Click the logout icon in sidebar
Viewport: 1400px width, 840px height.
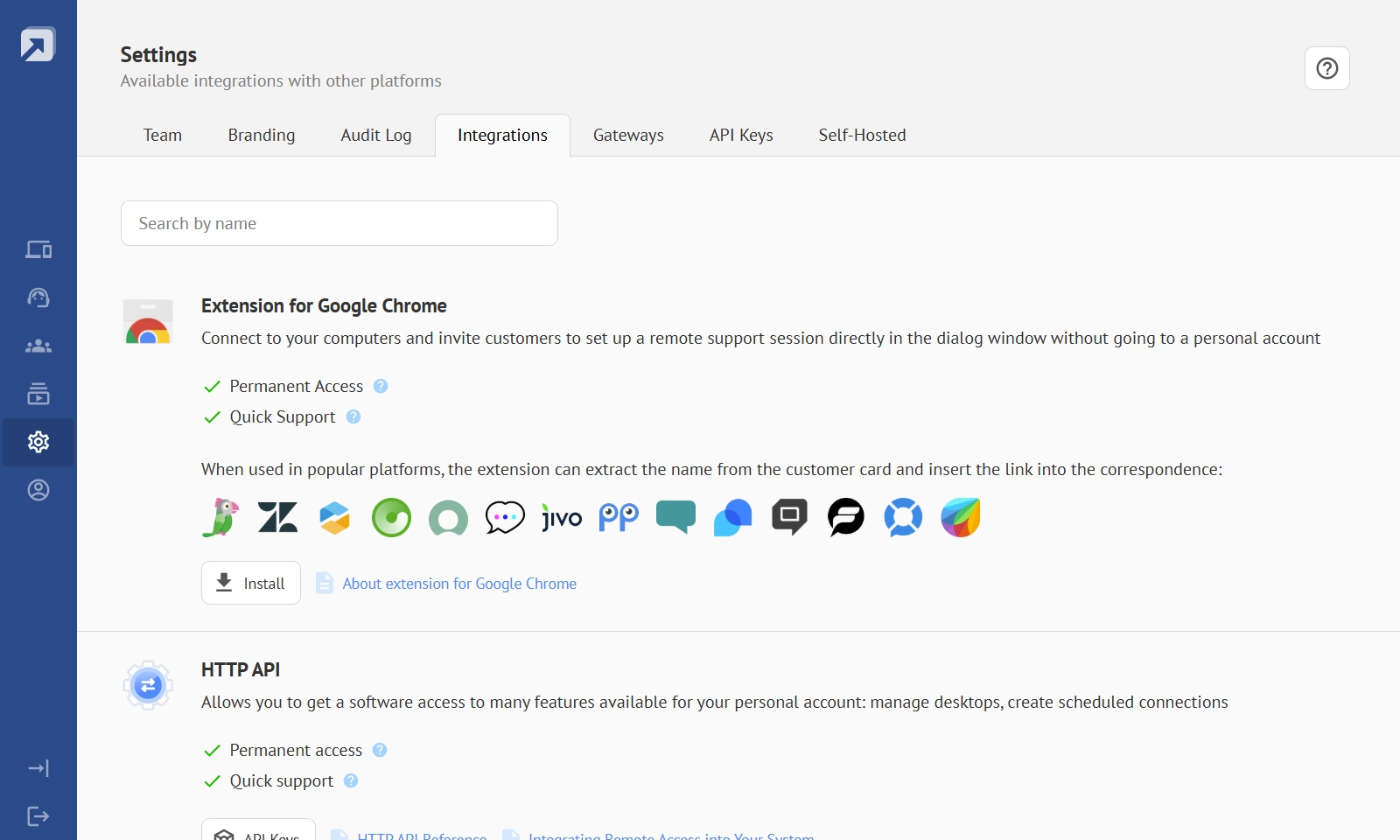[38, 816]
